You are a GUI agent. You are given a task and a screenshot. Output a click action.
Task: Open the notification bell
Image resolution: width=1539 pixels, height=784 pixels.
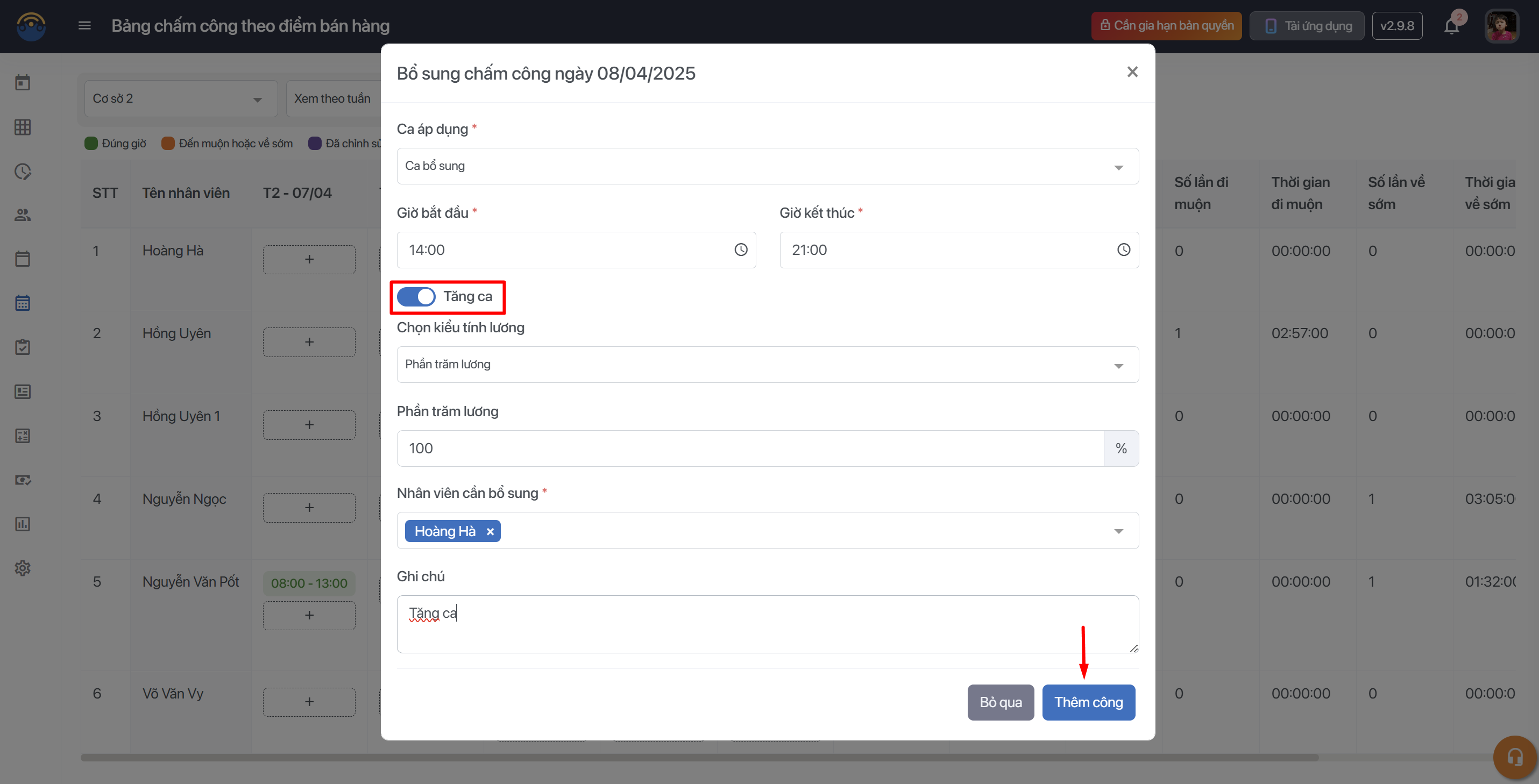coord(1451,26)
